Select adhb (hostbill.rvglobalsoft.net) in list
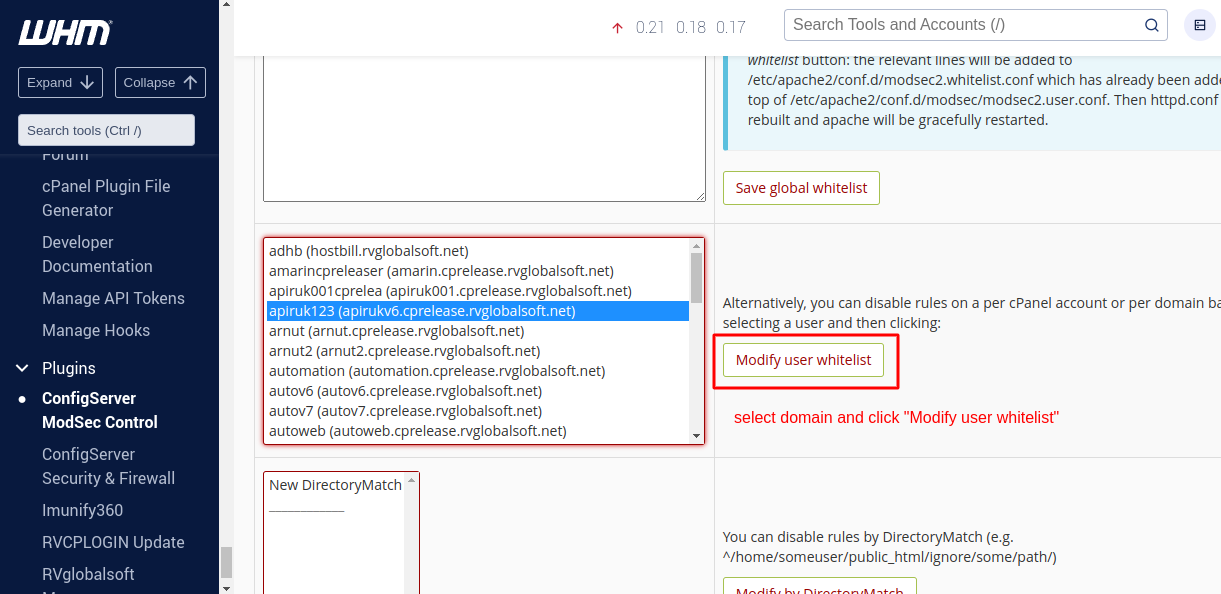This screenshot has height=594, width=1221. (x=478, y=251)
